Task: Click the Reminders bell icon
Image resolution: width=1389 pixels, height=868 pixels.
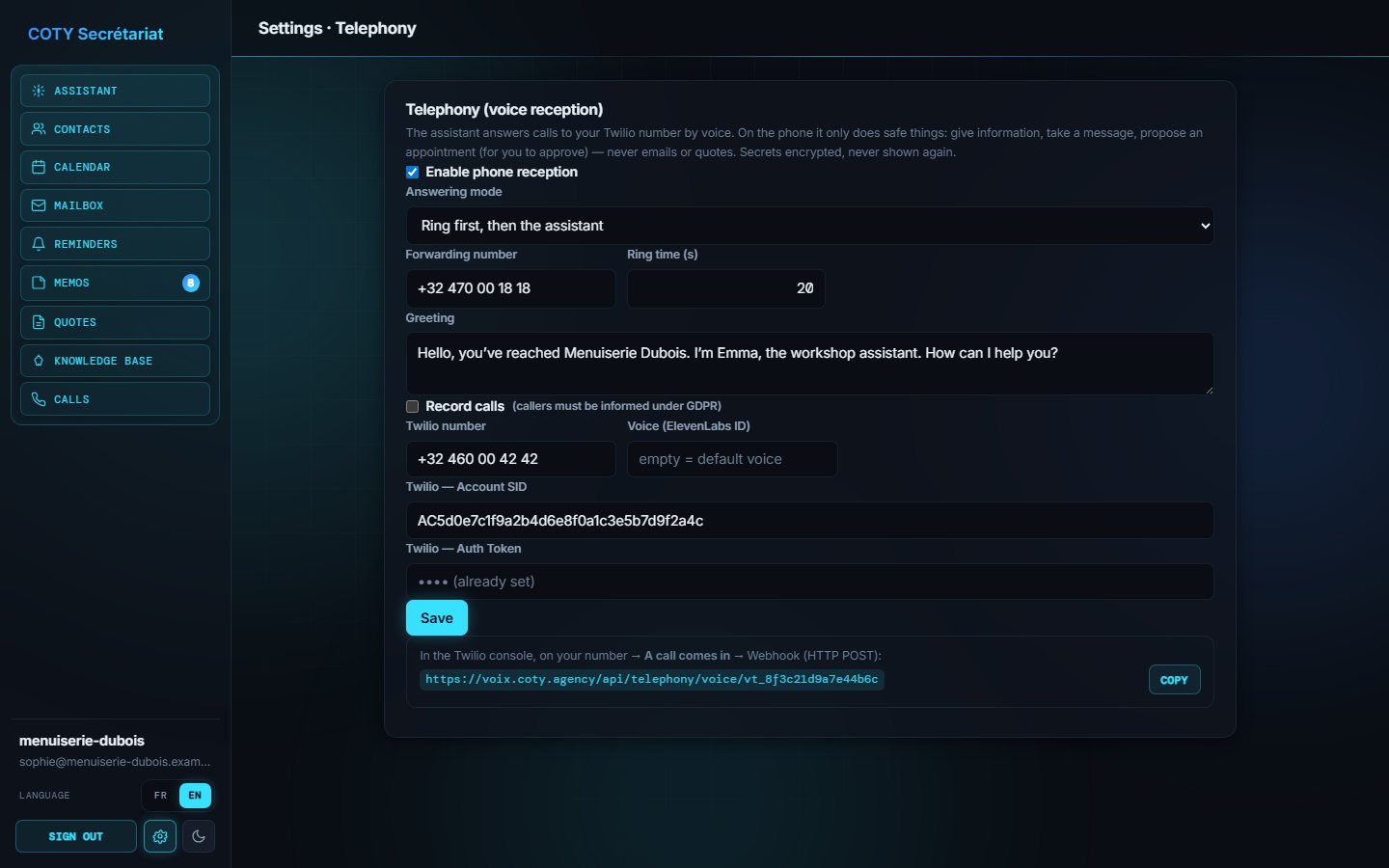Action: coord(39,244)
